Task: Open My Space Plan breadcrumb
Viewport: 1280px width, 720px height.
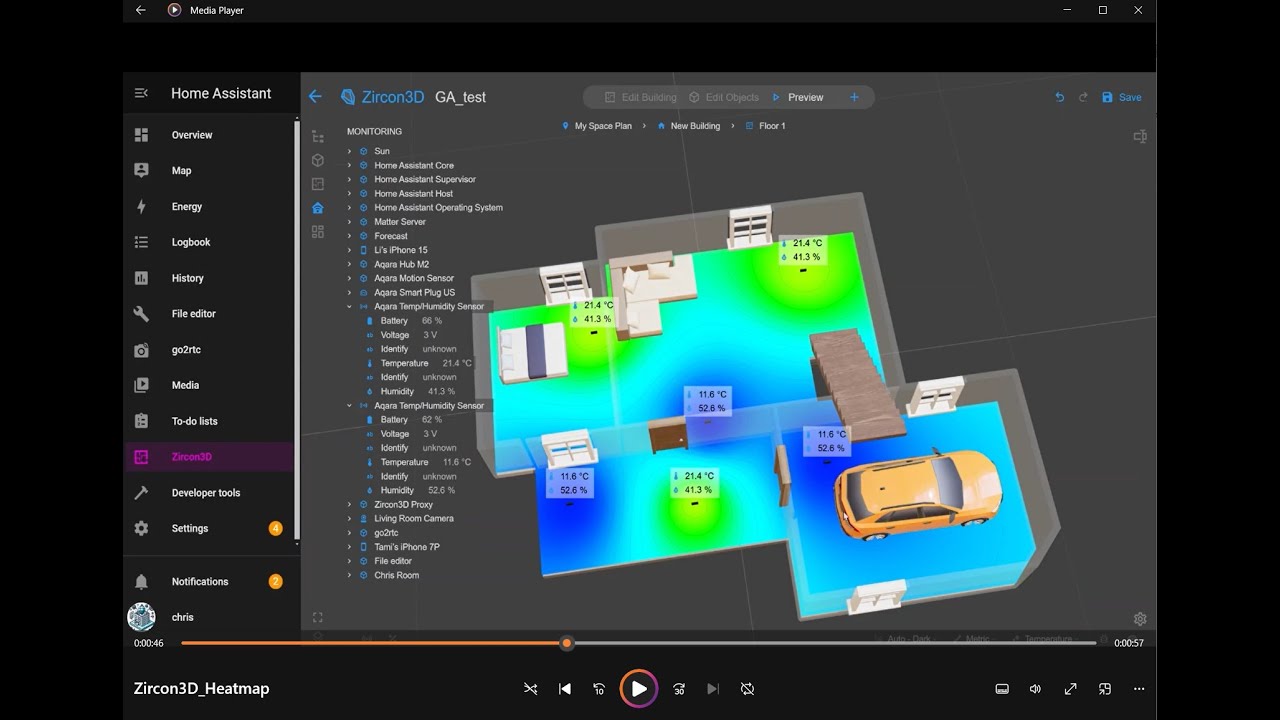Action: coord(596,126)
